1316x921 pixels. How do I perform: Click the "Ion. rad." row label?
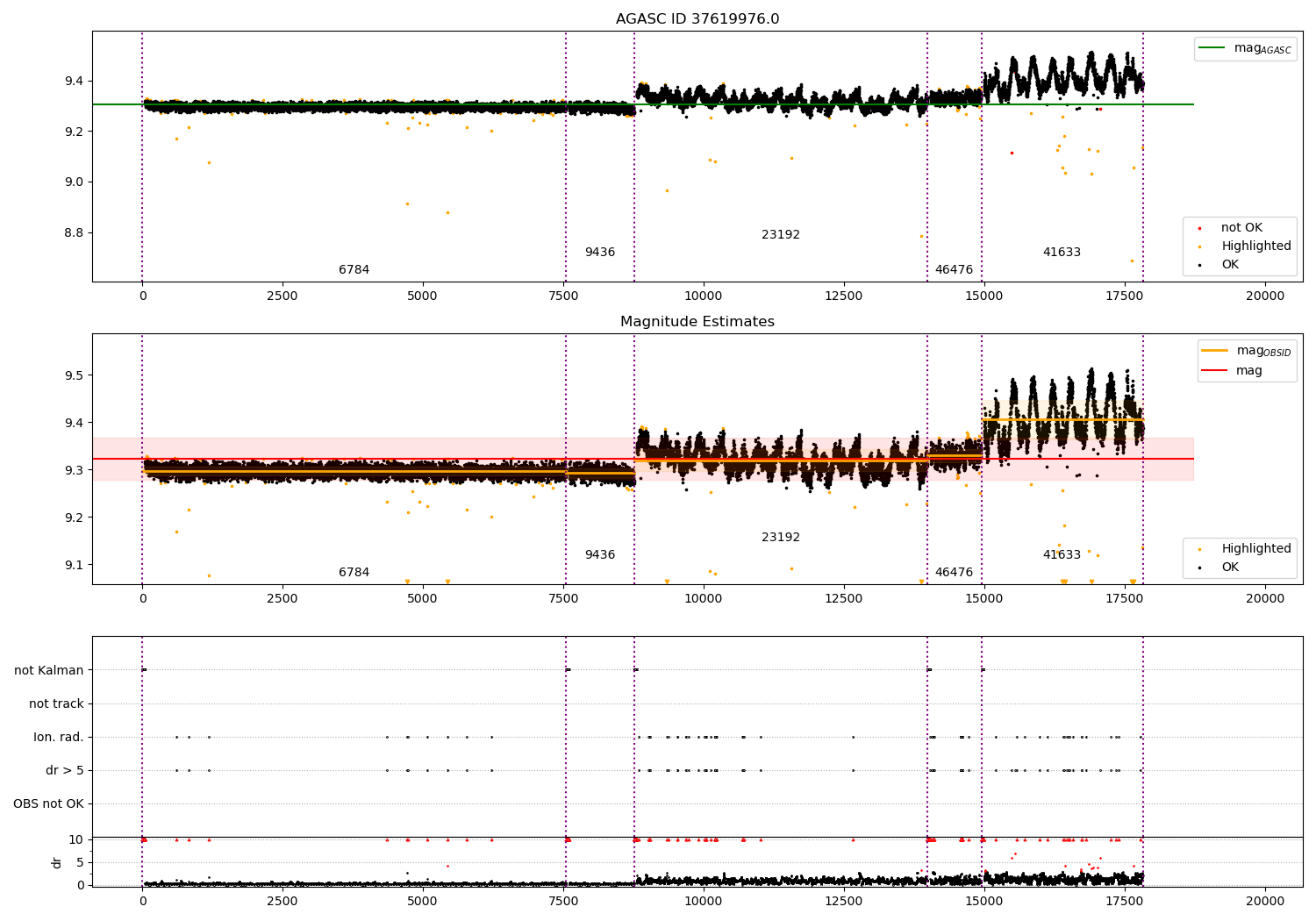pos(59,738)
